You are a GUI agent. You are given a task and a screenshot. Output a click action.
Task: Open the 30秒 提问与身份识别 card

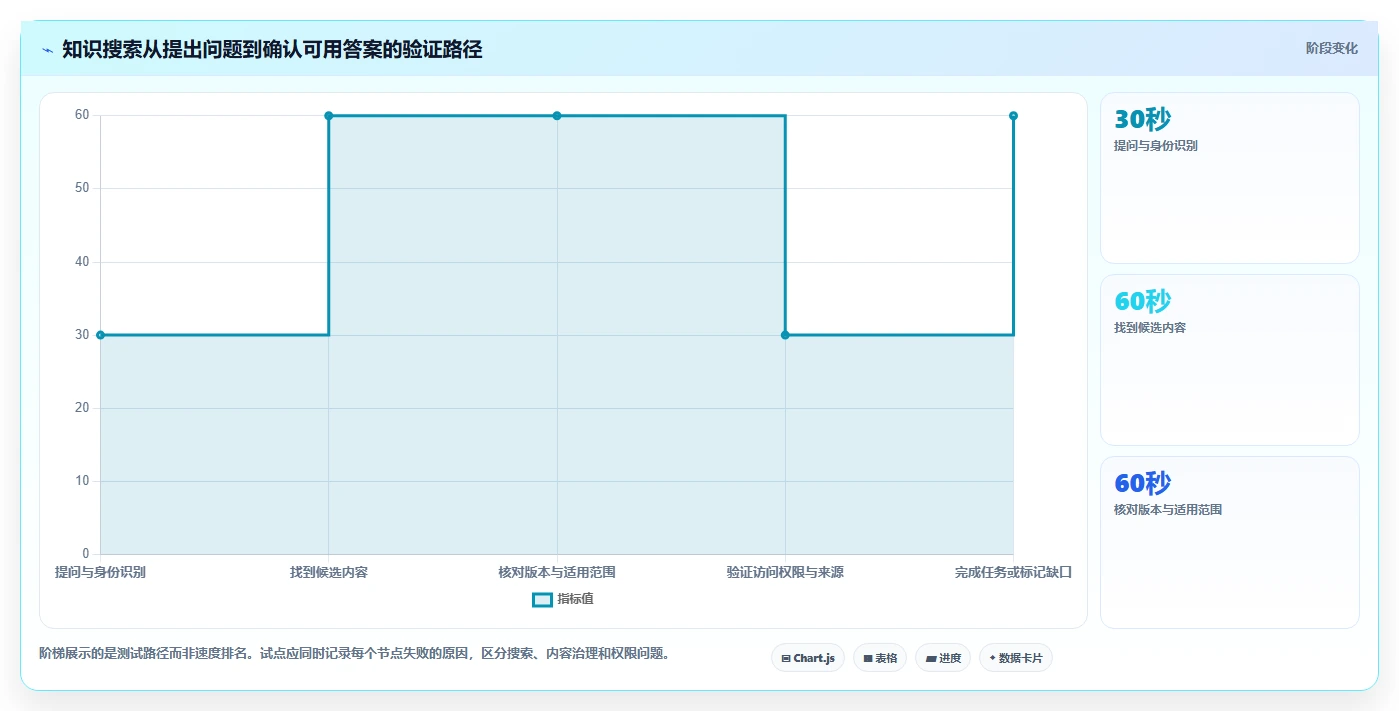(x=1229, y=178)
